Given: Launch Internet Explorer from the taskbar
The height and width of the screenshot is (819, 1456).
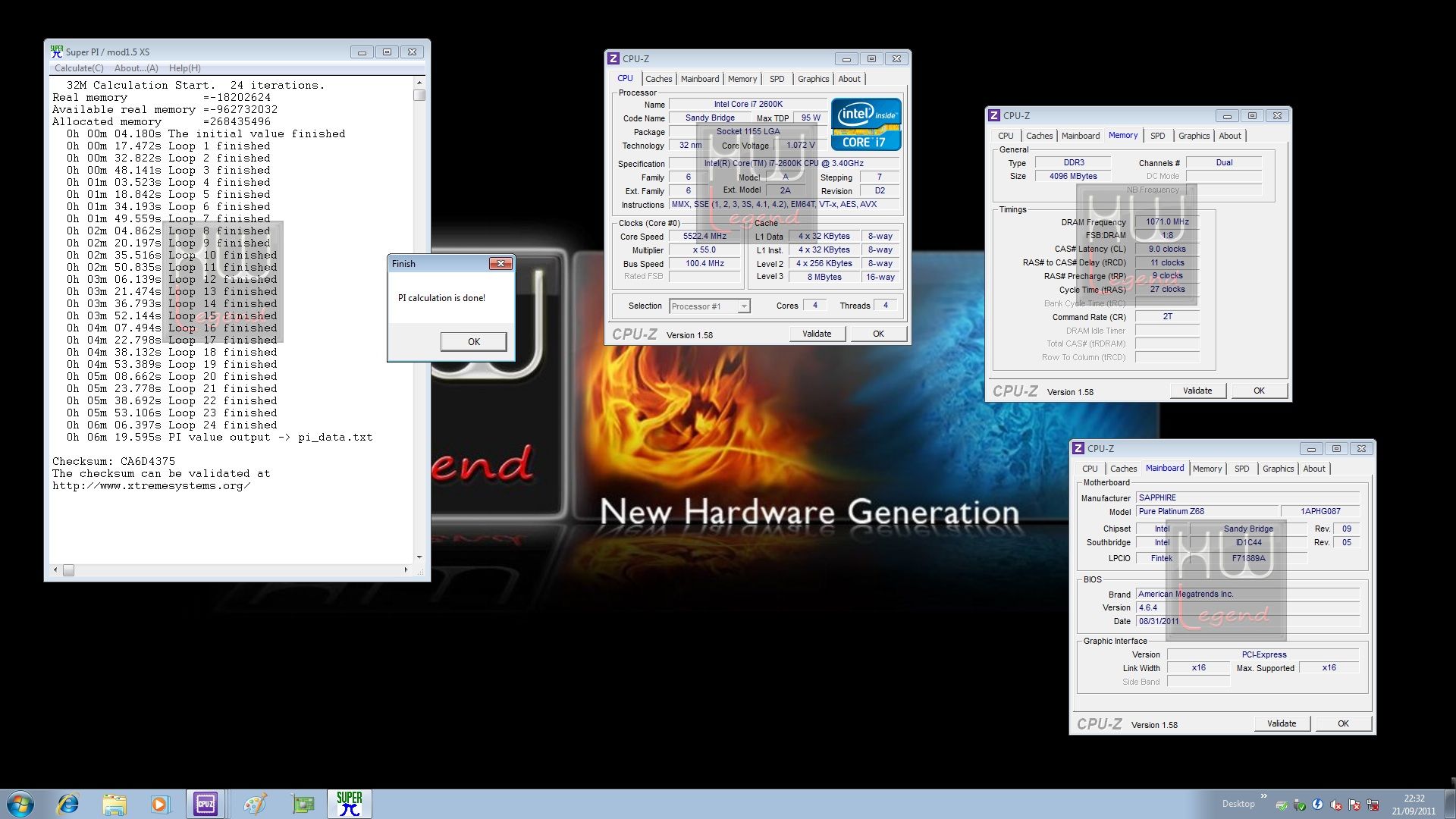Looking at the screenshot, I should tap(68, 804).
